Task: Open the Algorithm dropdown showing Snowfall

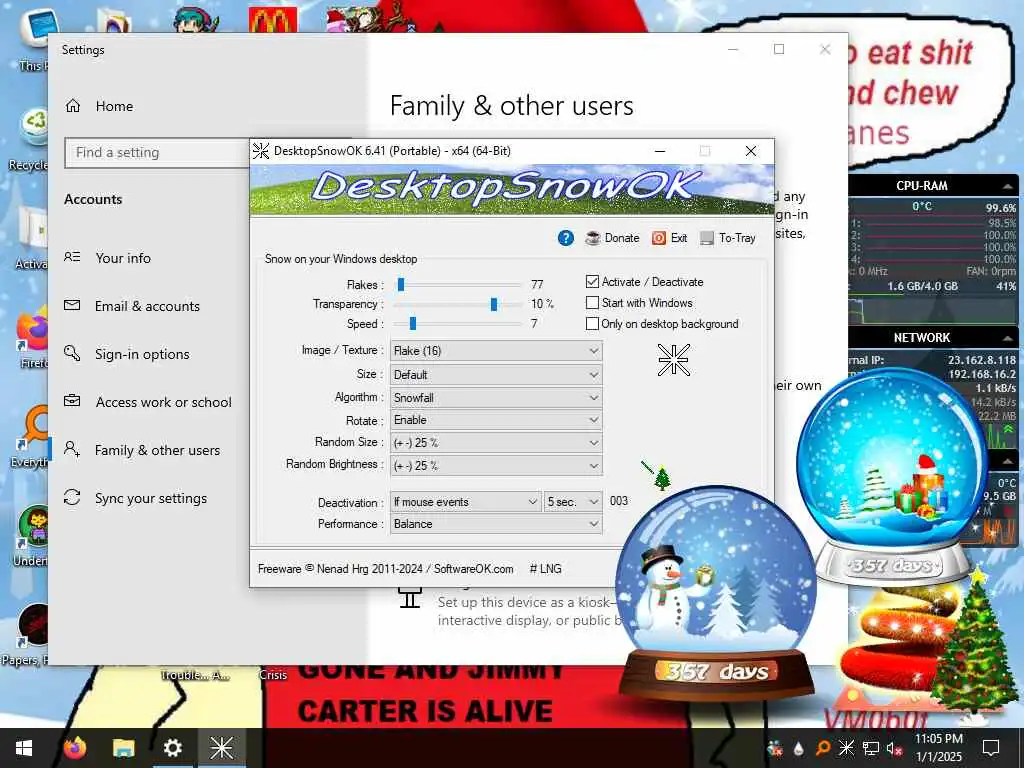Action: pos(496,398)
